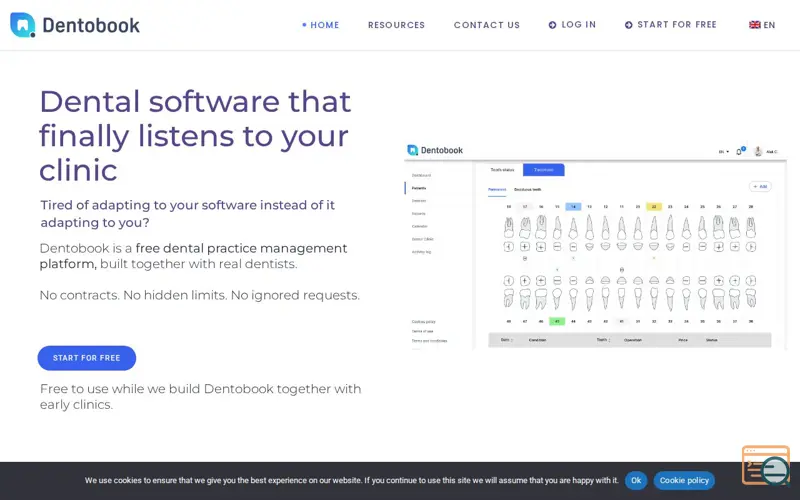Go to the HOME menu item

(x=321, y=25)
